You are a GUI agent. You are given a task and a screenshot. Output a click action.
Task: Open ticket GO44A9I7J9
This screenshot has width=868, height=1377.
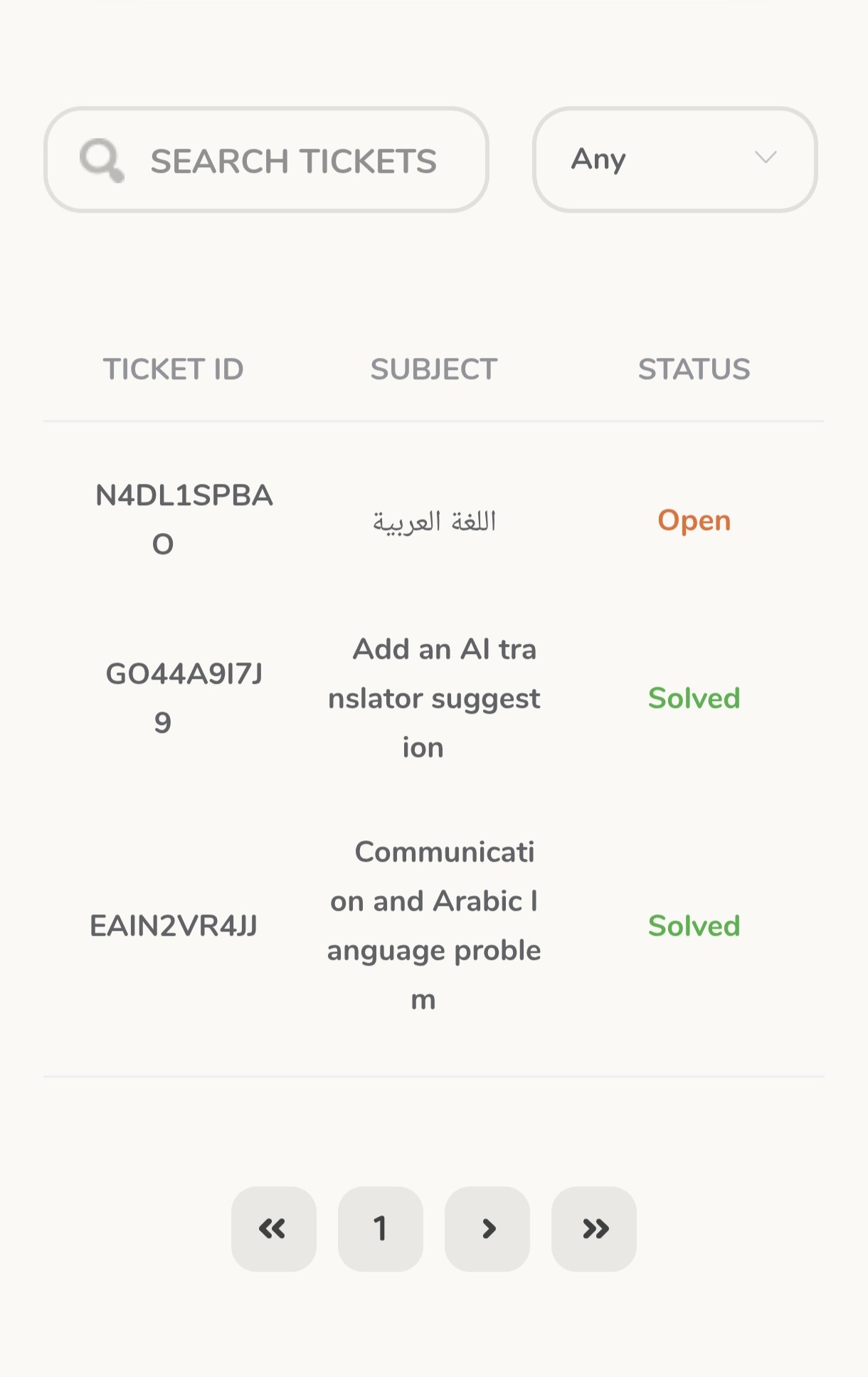[x=184, y=697]
